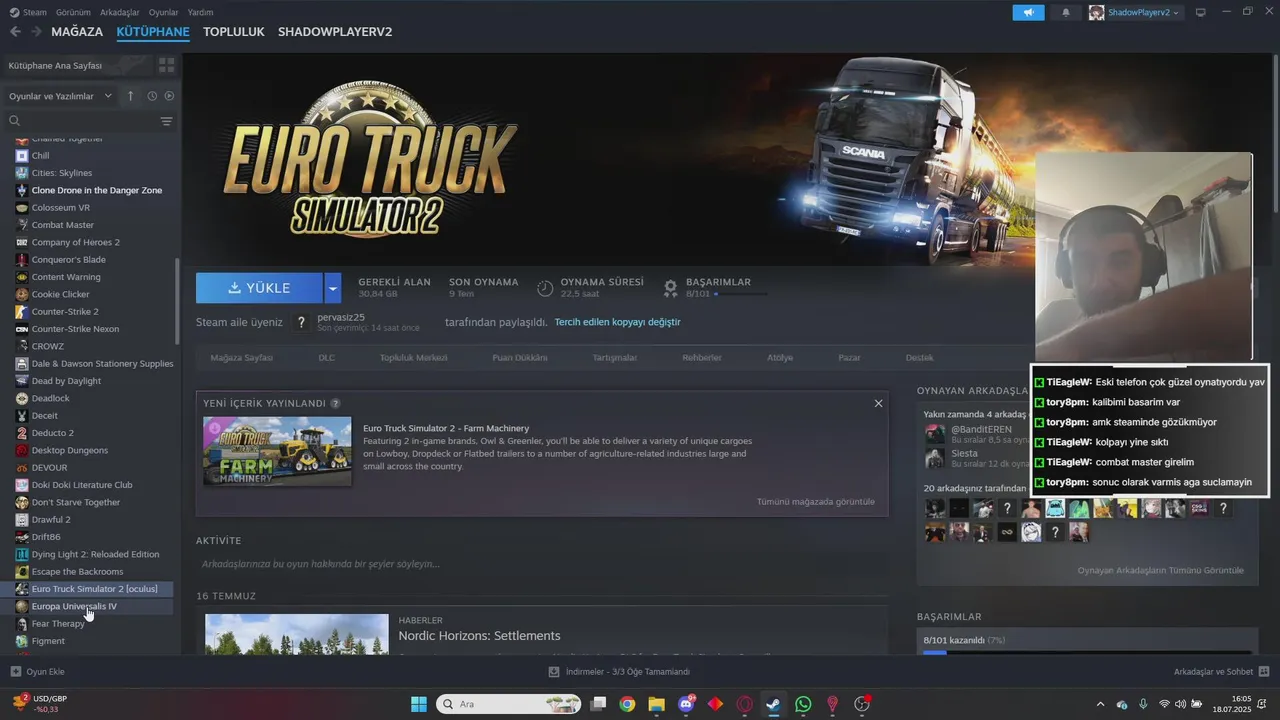Open the ShadowPlayerv2 account dropdown
The width and height of the screenshot is (1280, 720).
coord(1135,12)
